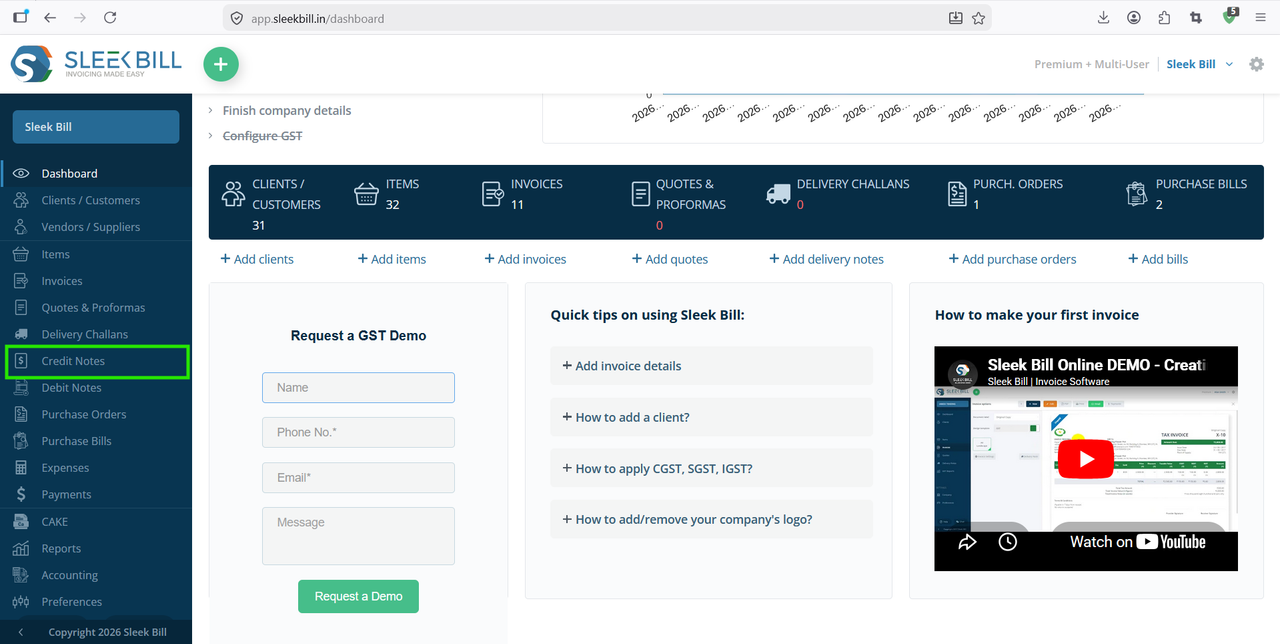Go back with the browser back arrow
Image resolution: width=1280 pixels, height=644 pixels.
click(x=50, y=18)
